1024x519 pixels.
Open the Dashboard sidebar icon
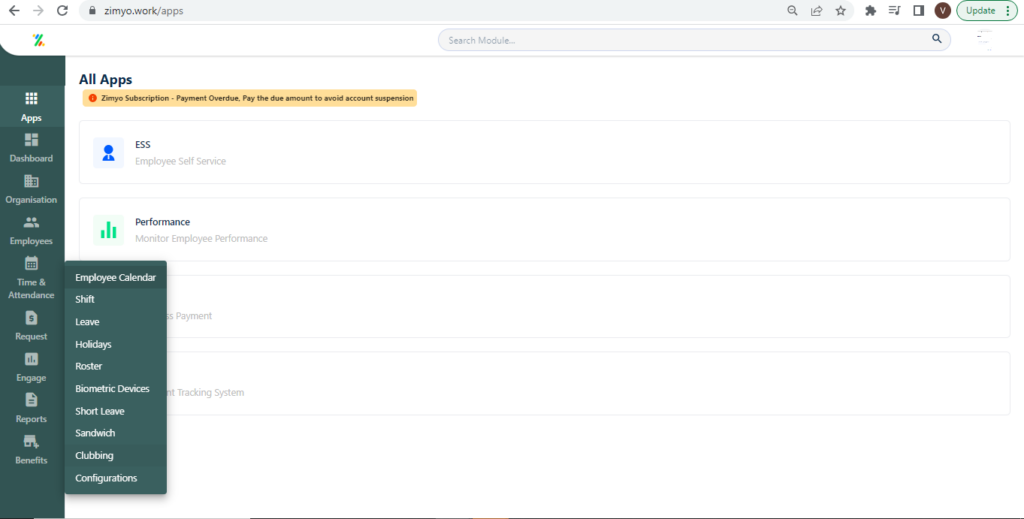click(31, 140)
